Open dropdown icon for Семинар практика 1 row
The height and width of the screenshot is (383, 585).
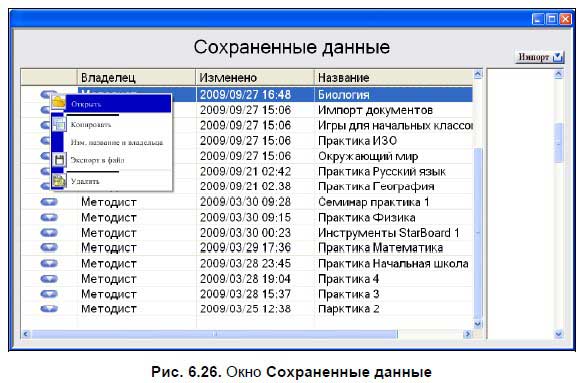pos(49,202)
